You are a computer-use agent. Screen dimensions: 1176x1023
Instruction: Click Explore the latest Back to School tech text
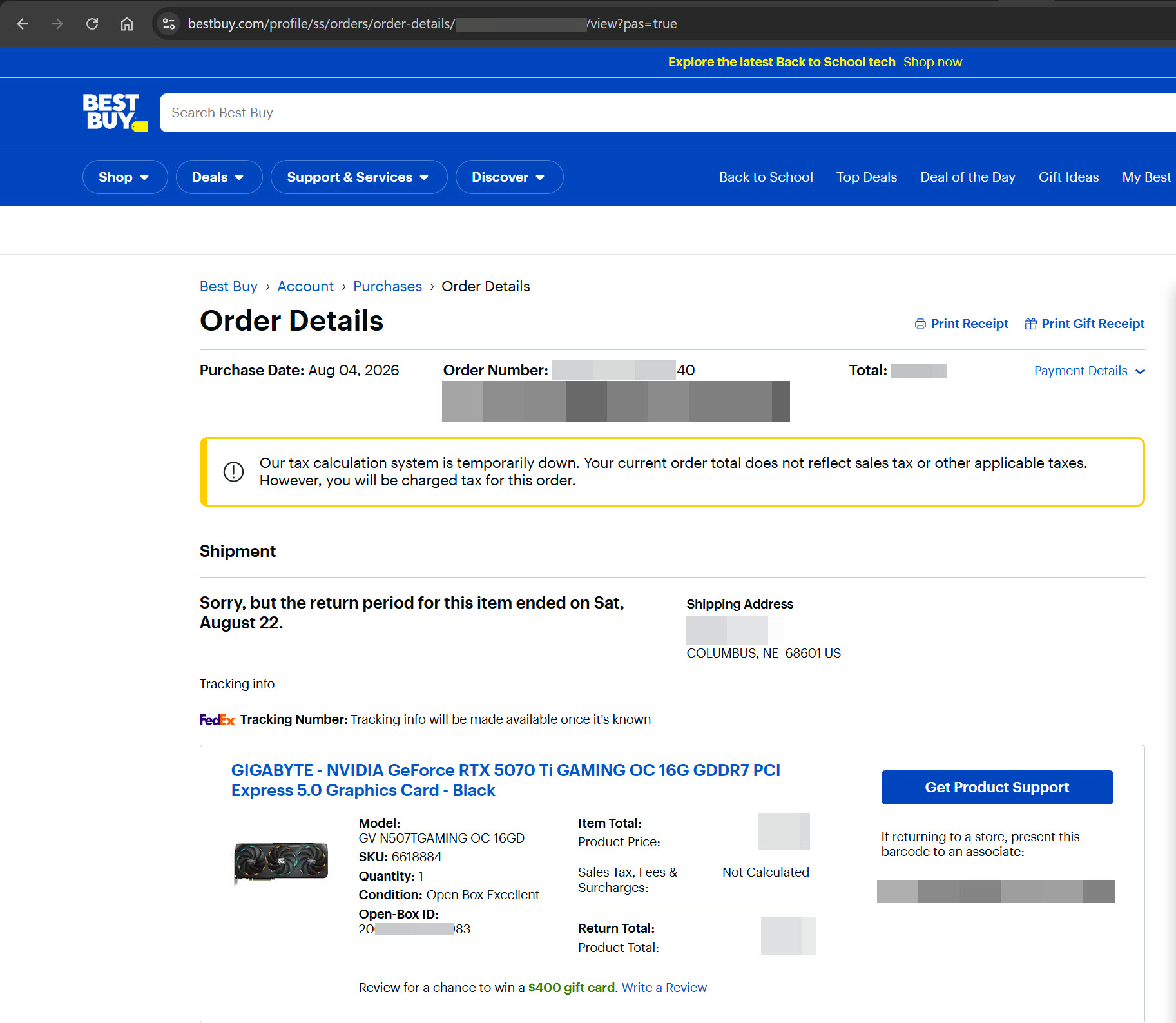tap(782, 62)
